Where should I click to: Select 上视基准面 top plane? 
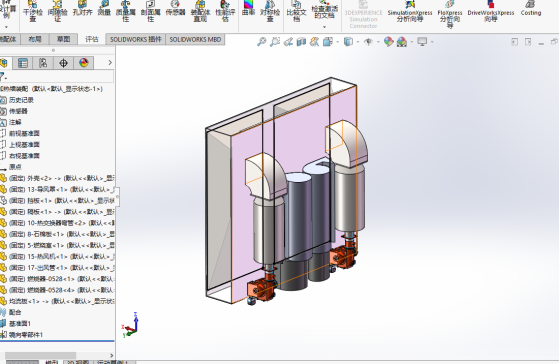(x=24, y=144)
